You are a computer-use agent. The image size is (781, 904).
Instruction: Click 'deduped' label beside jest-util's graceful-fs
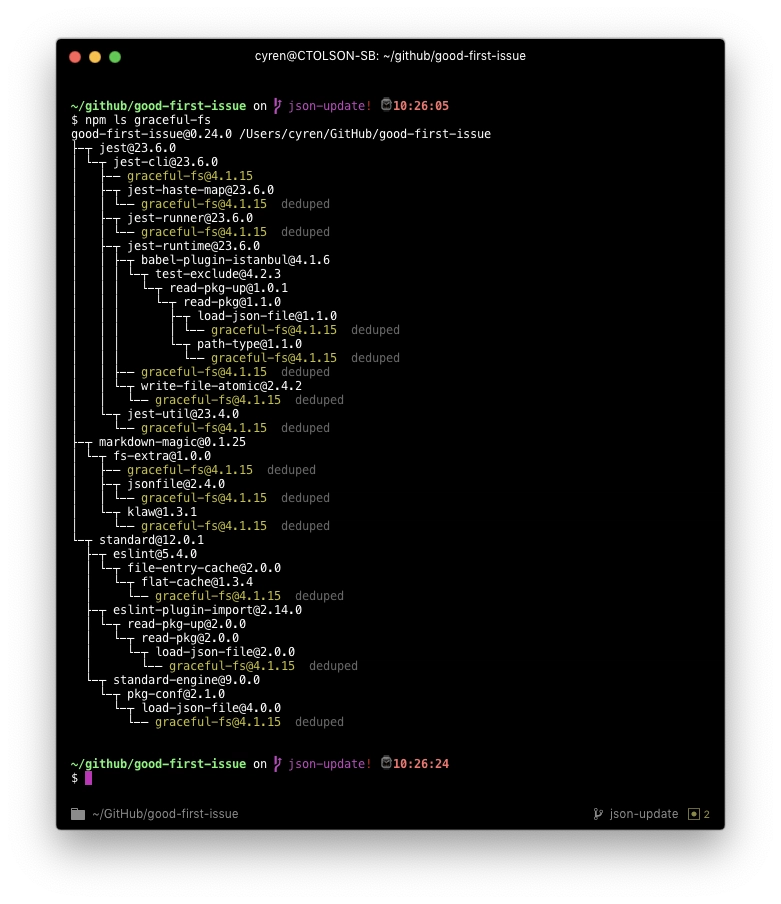(x=305, y=428)
